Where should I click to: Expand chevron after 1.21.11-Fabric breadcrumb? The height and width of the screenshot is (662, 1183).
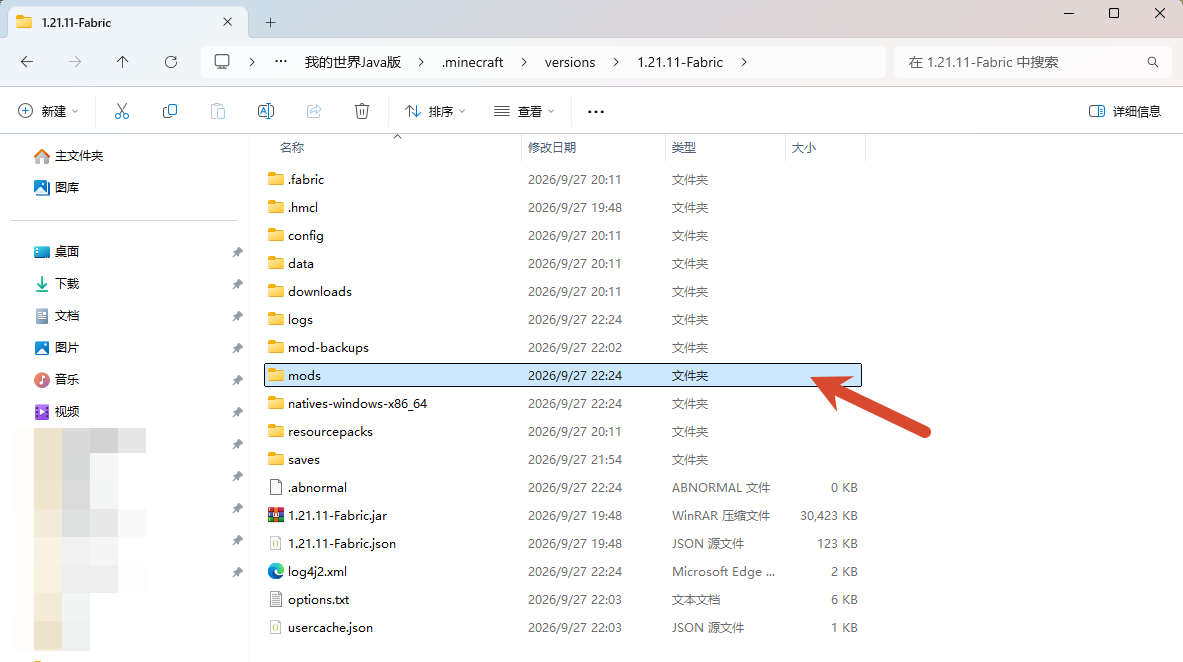click(744, 62)
